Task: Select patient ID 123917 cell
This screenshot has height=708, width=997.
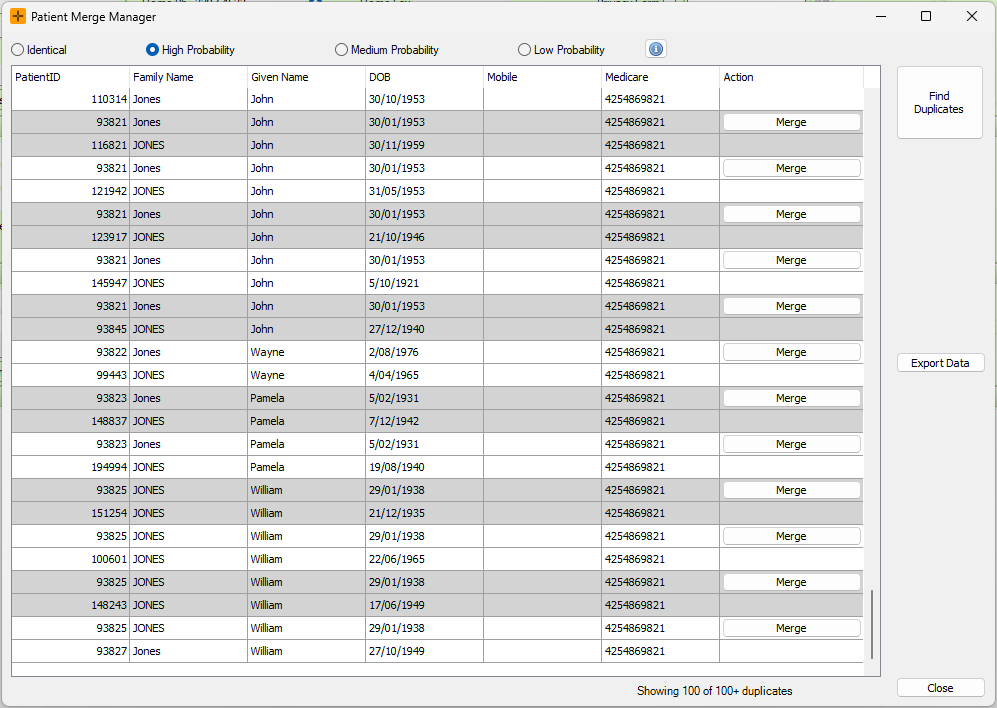Action: pos(71,237)
